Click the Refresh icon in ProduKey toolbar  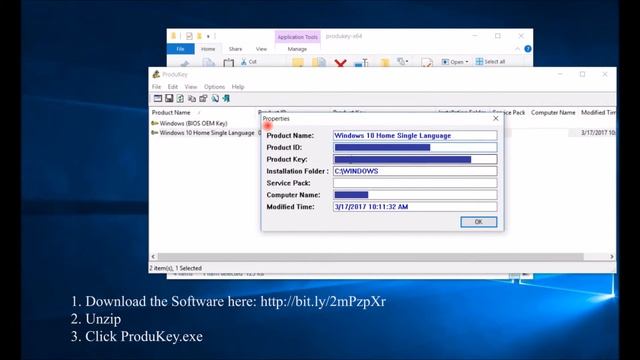click(x=180, y=98)
